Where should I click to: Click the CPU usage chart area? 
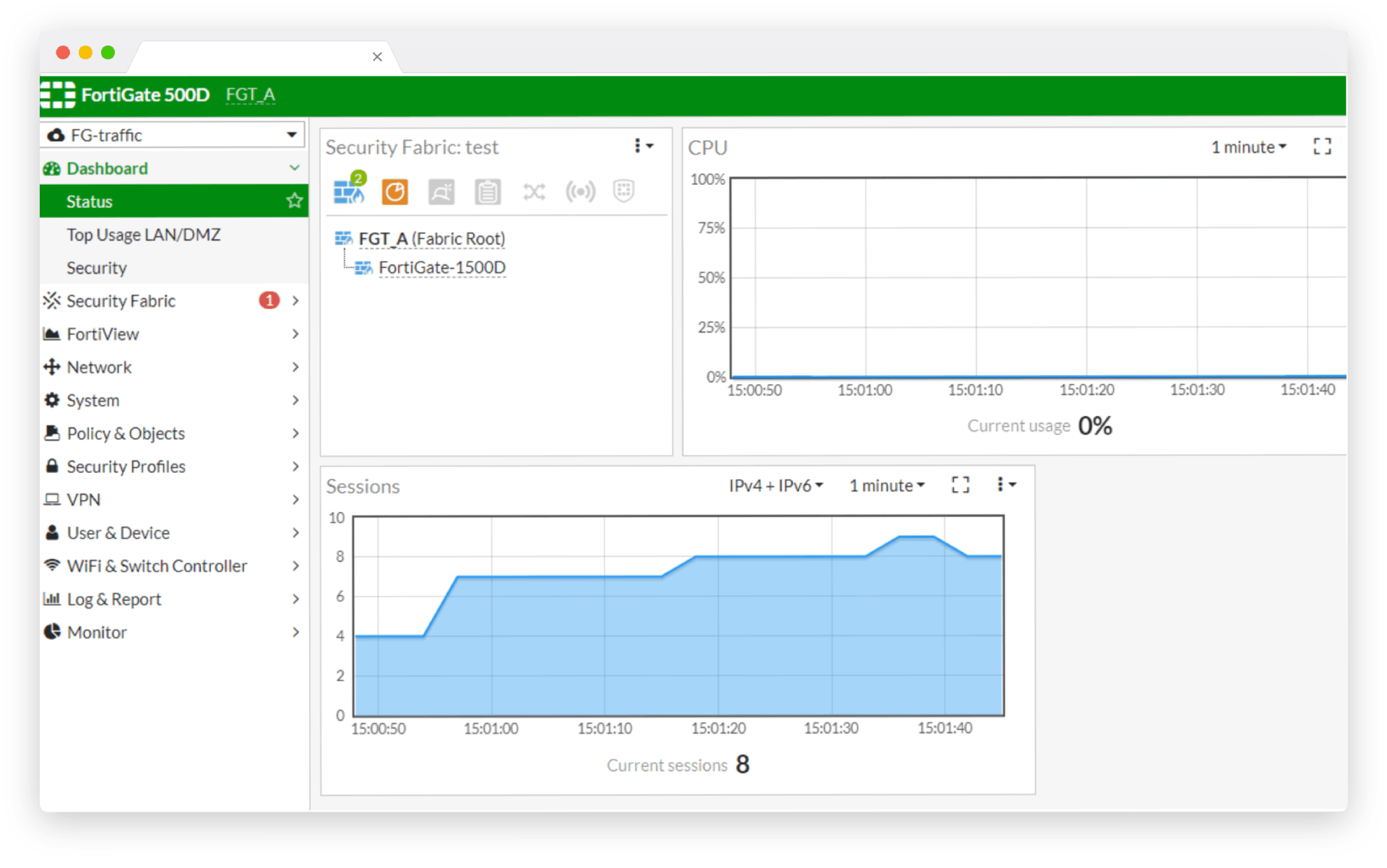[x=1037, y=277]
